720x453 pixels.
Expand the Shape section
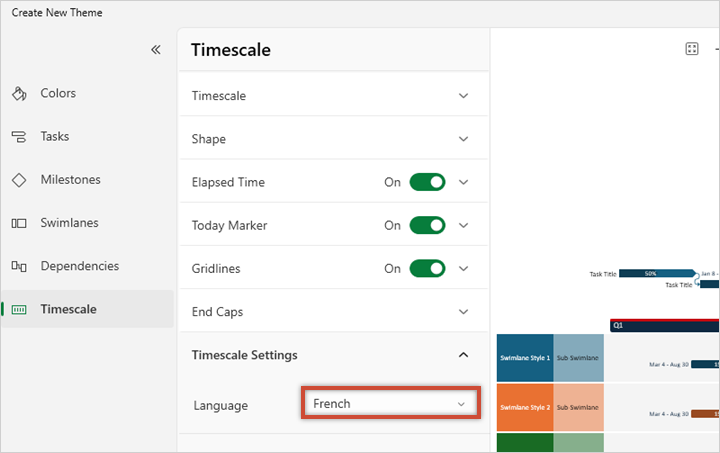click(463, 139)
